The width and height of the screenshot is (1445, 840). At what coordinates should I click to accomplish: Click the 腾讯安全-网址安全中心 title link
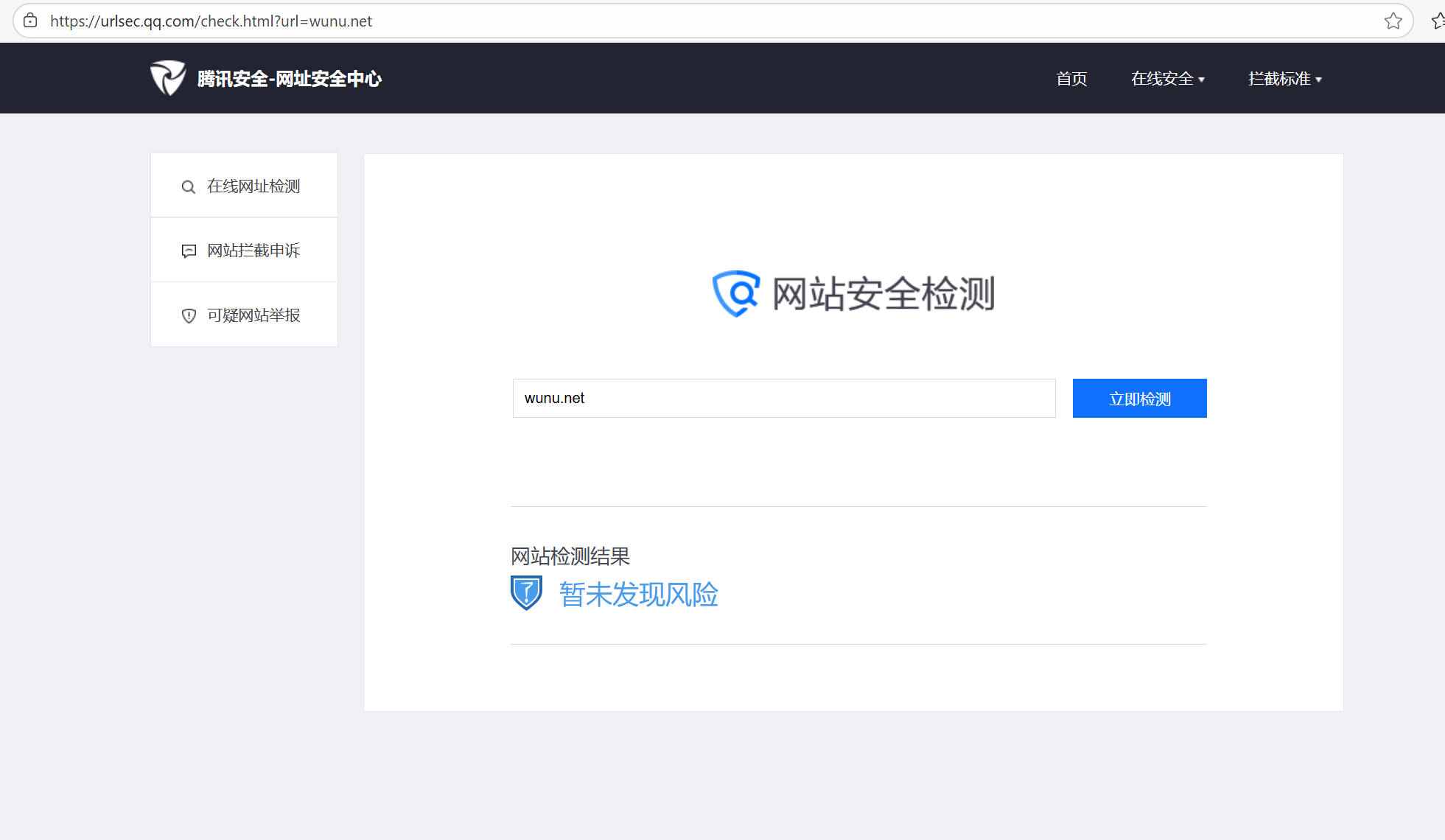pyautogui.click(x=289, y=79)
